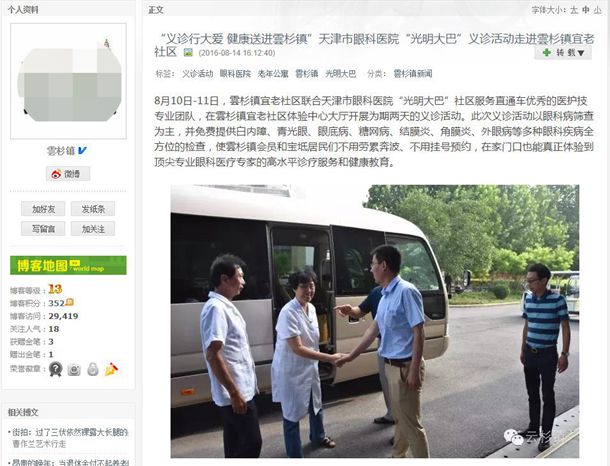Open the 雲杉镇新闻 category link
Image resolution: width=610 pixels, height=466 pixels.
tap(413, 74)
